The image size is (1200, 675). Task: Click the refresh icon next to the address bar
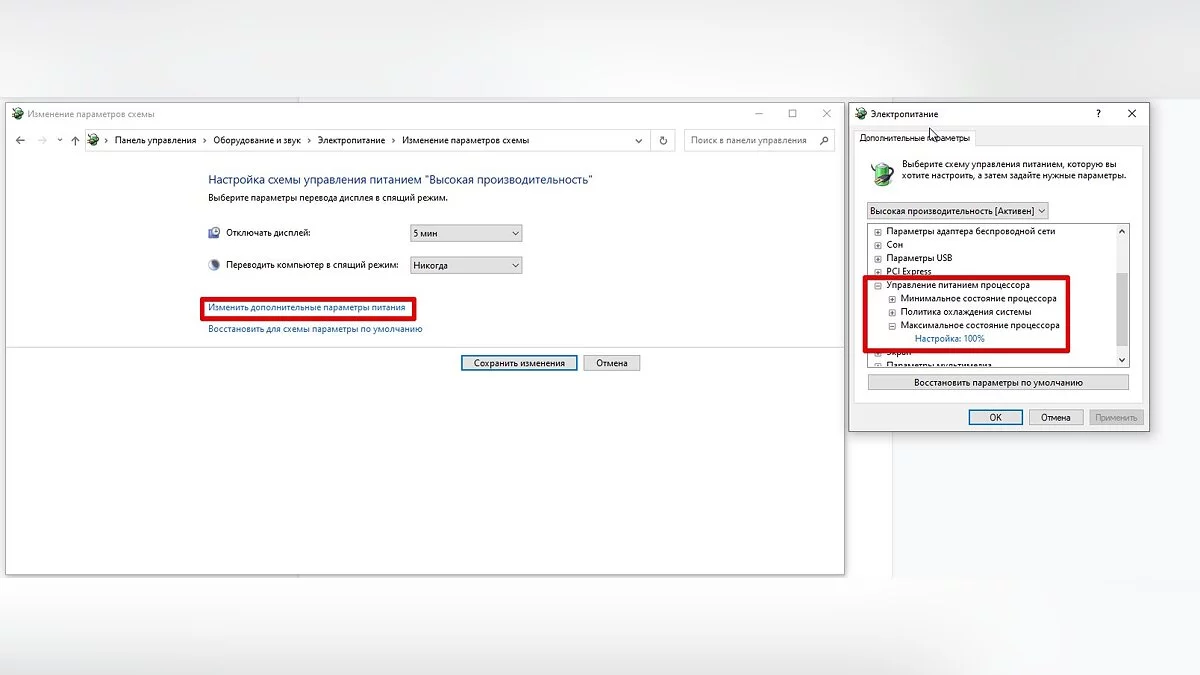point(663,141)
